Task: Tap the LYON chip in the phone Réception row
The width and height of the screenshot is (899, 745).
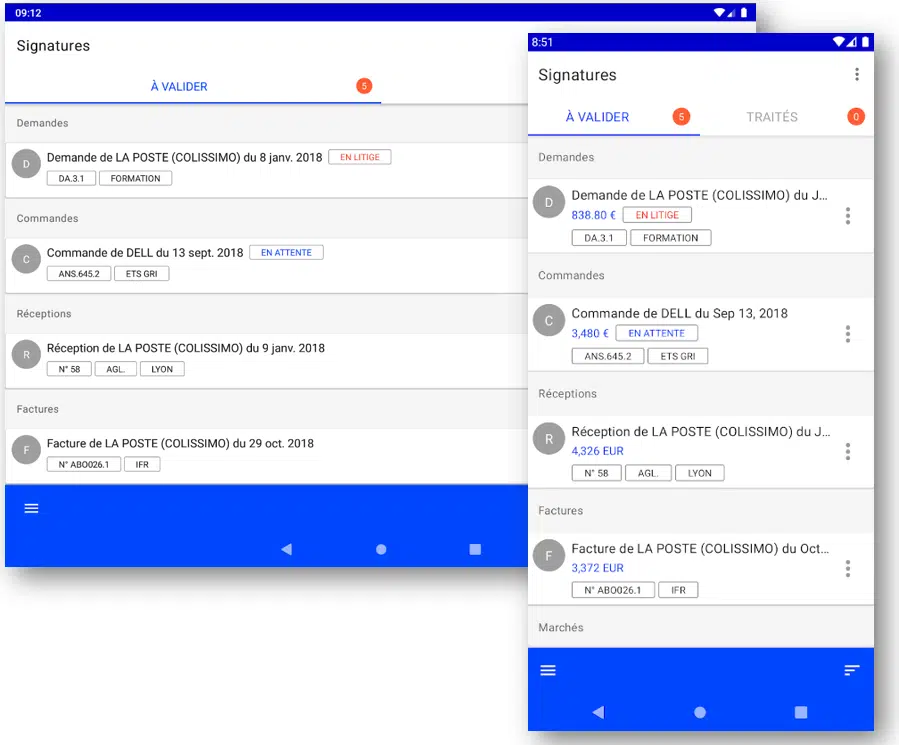Action: (699, 473)
